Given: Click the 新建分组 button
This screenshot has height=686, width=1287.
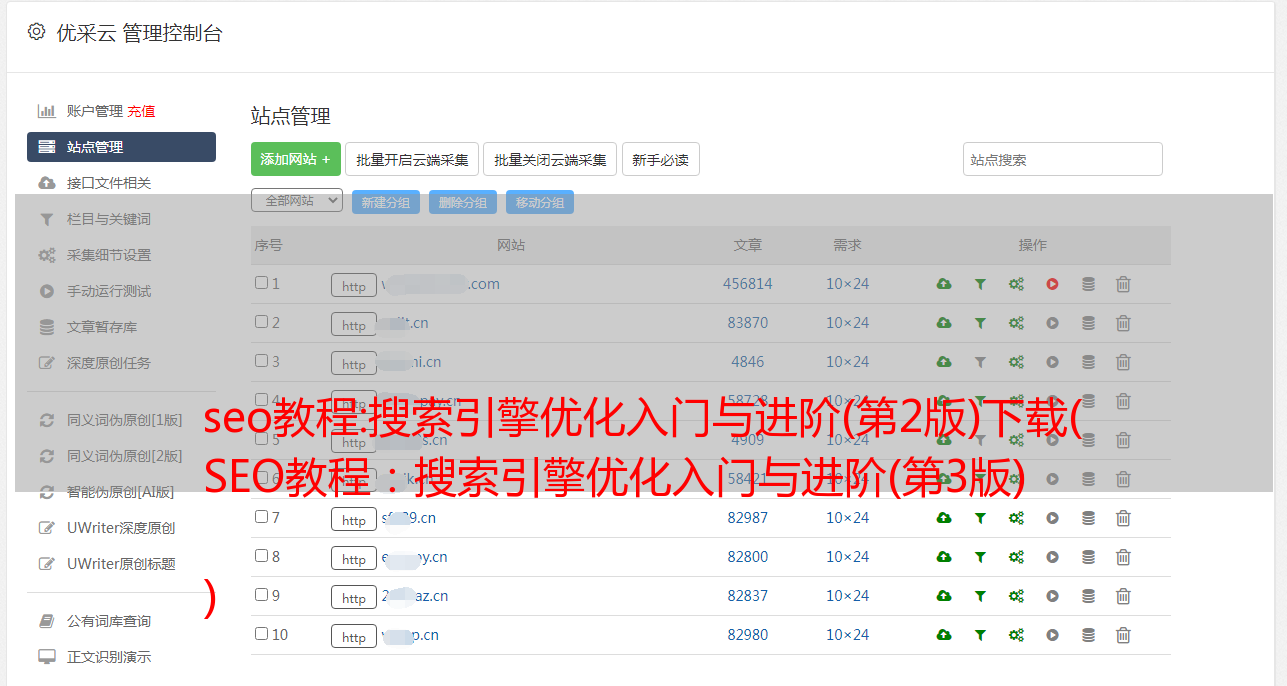Looking at the screenshot, I should point(386,202).
